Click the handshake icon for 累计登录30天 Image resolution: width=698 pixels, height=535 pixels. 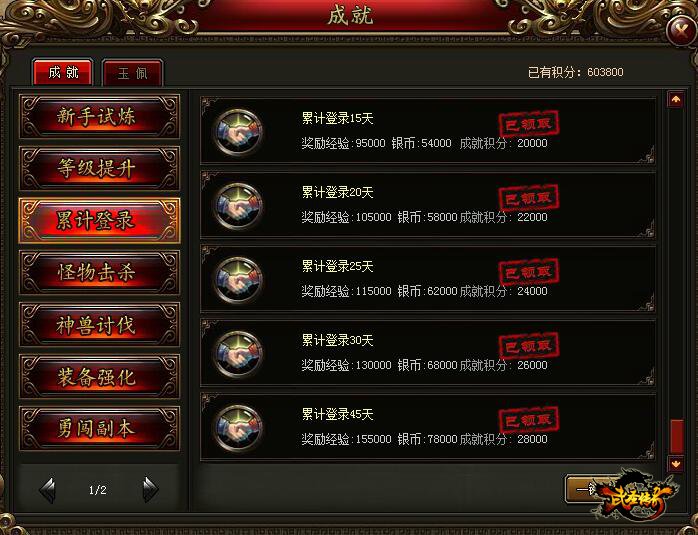[238, 353]
